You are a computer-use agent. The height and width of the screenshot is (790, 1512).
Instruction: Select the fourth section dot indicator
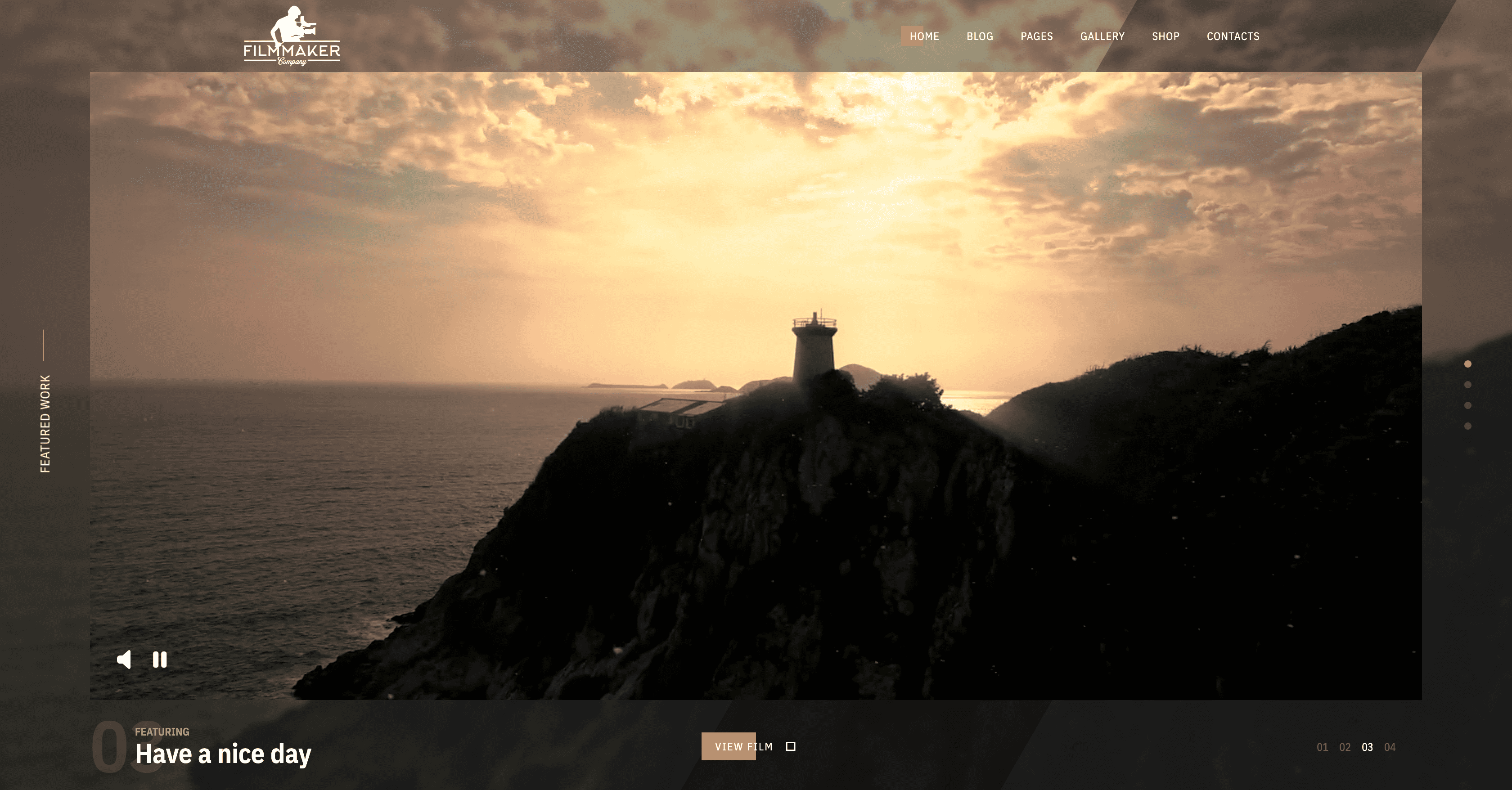pos(1467,426)
